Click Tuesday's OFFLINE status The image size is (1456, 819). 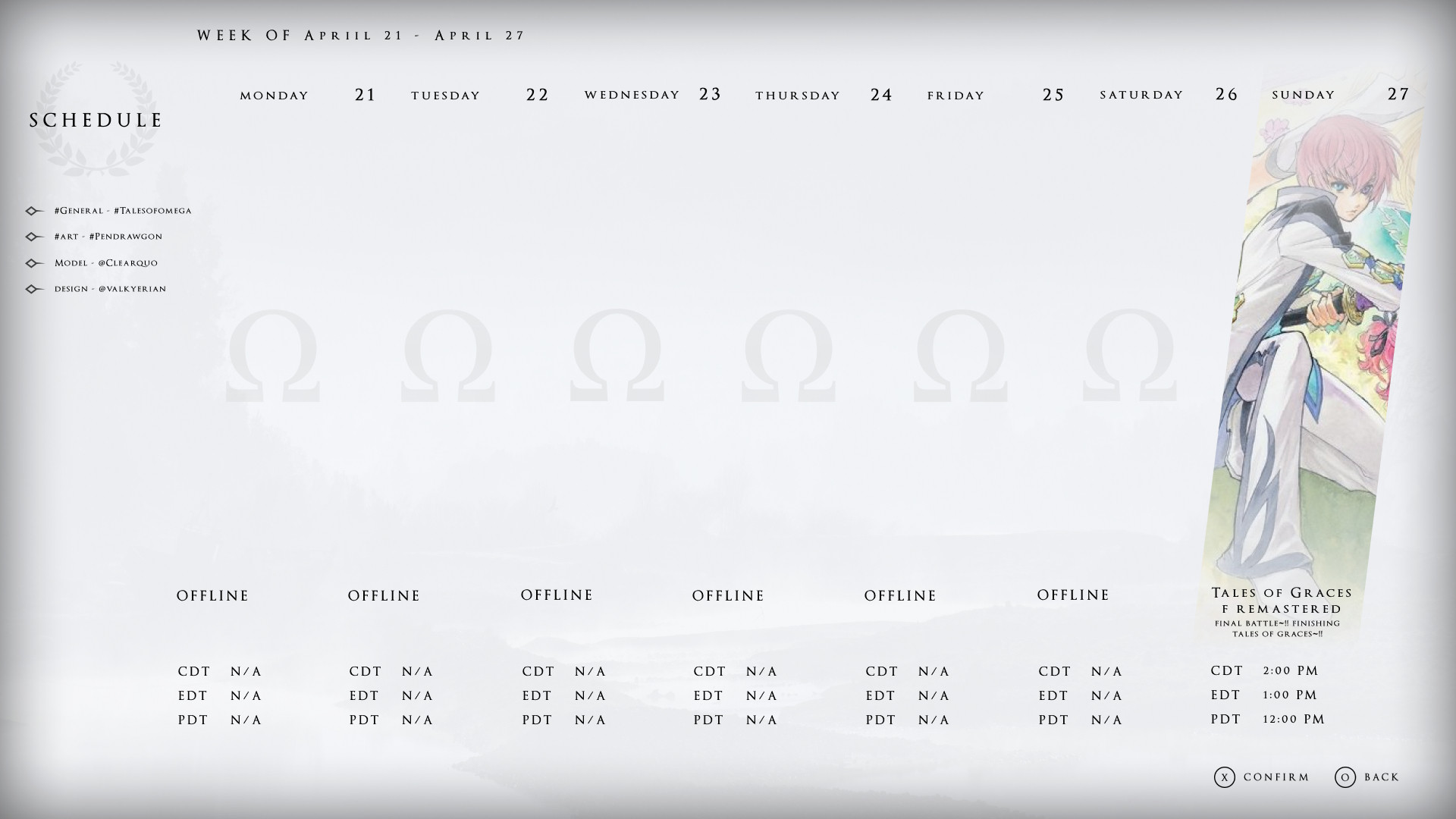point(384,596)
